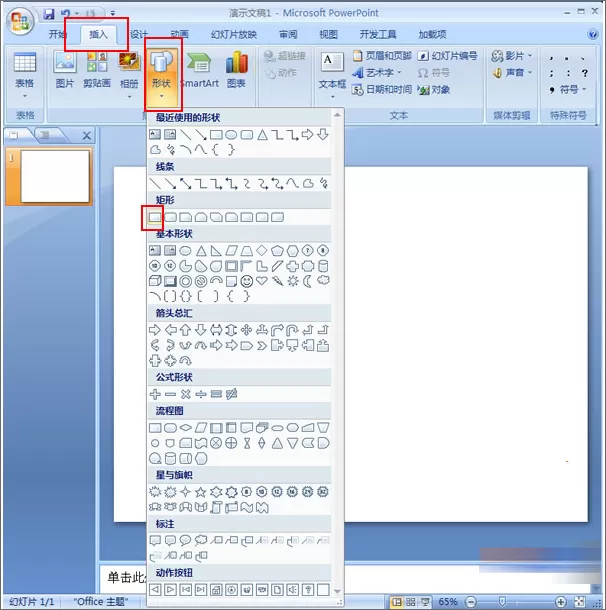Click zoom out minus button
This screenshot has height=610, width=606.
(x=471, y=602)
